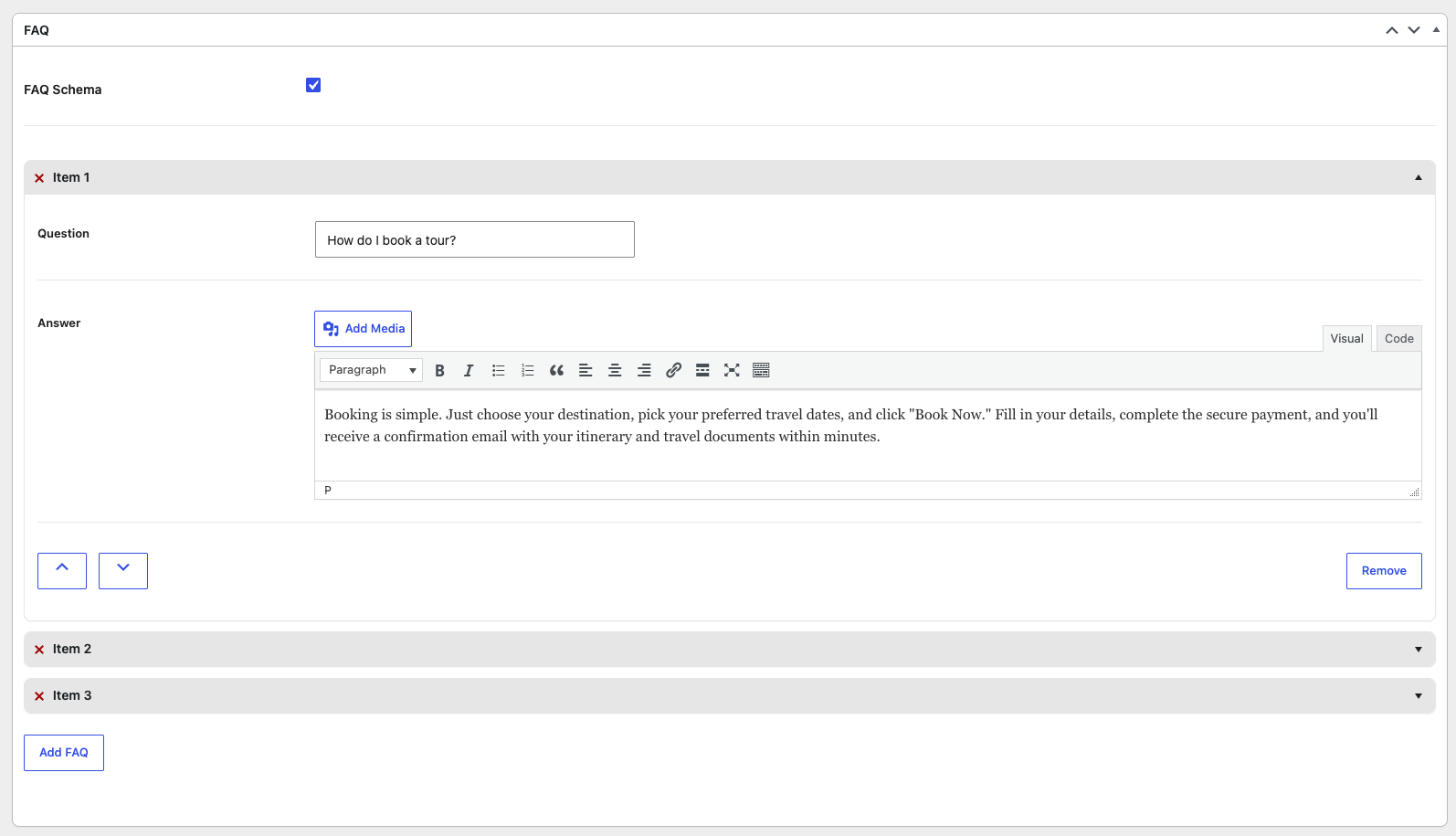Remove FAQ Item 1

click(x=1384, y=571)
